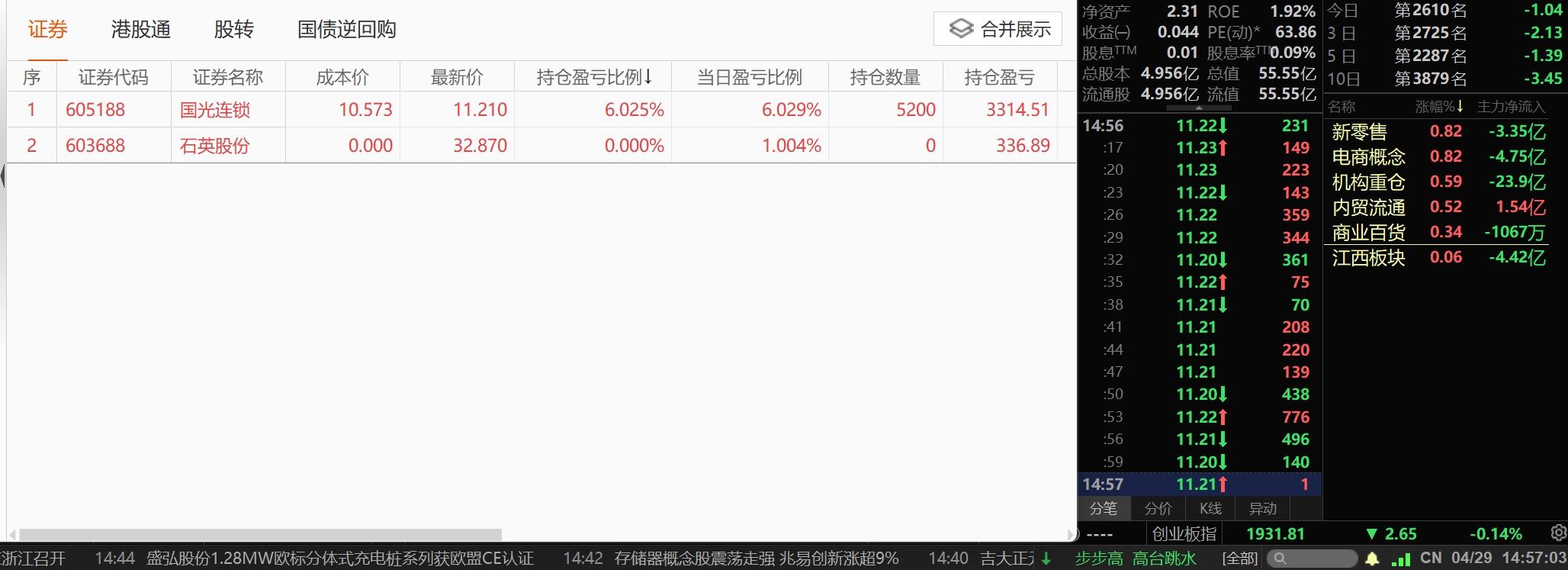Click the scrollbar left arrow
1568x570 pixels.
(12, 535)
